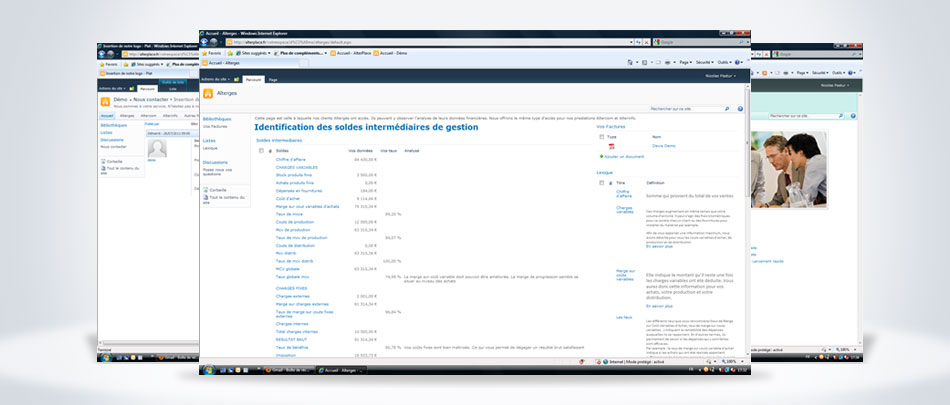Click the navigate-up folder icon in ribbon
The image size is (950, 405).
236,79
